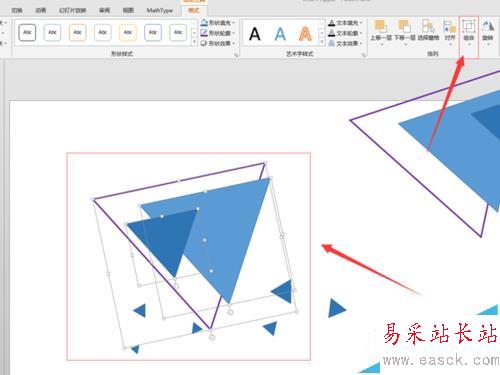This screenshot has width=500, height=375.
Task: Apply the blue WordArt A style
Action: point(280,34)
